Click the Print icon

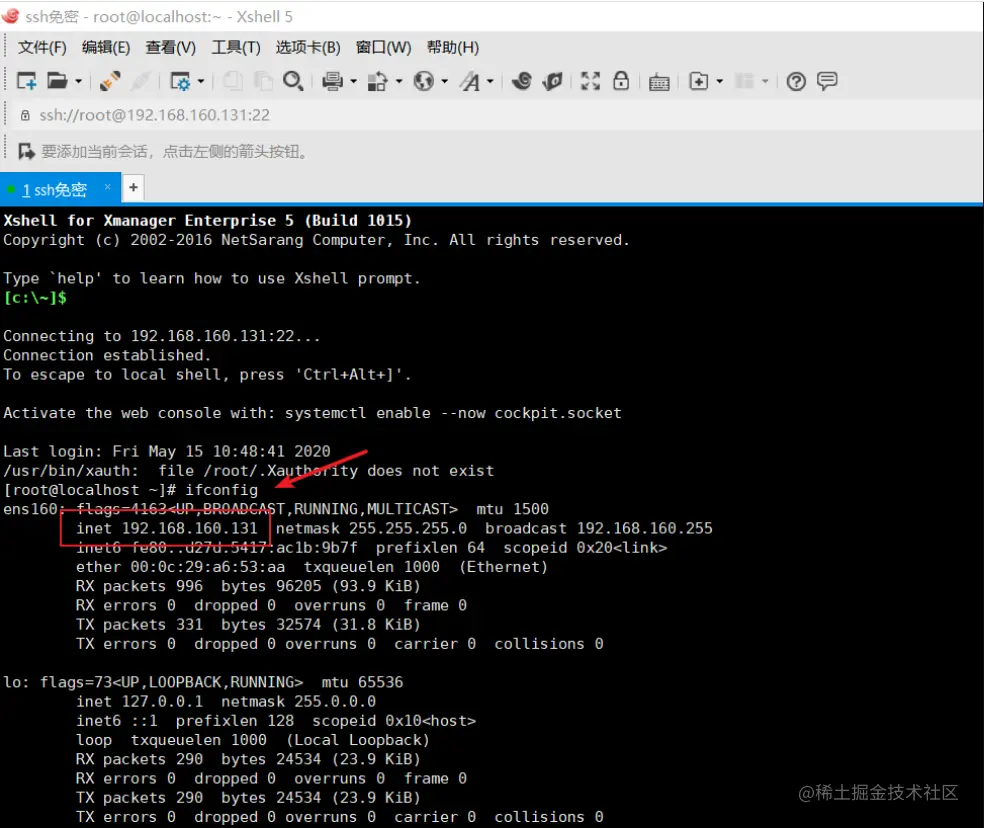333,81
